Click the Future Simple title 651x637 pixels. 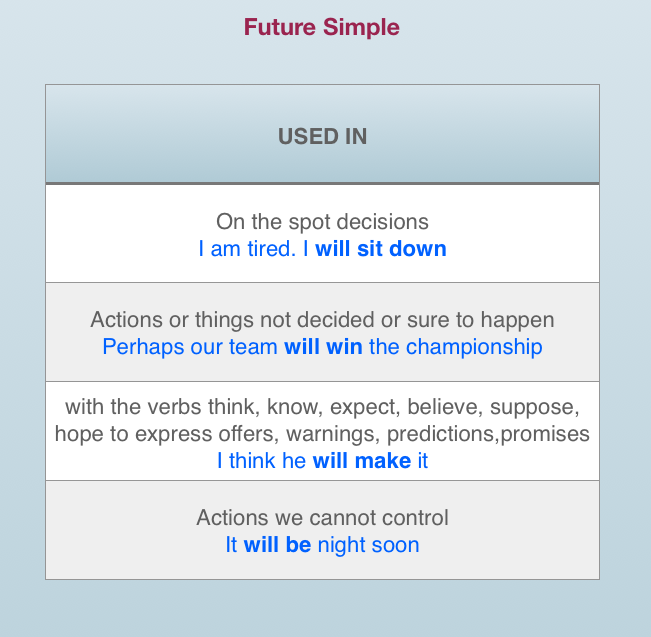coord(321,27)
